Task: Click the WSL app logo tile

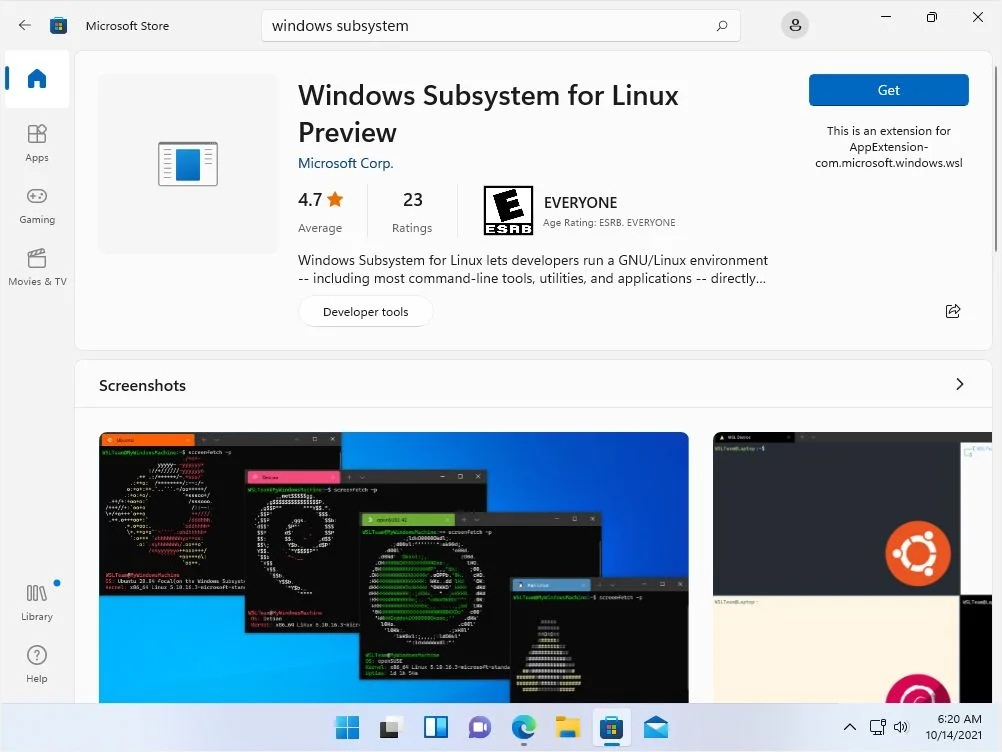Action: [188, 164]
